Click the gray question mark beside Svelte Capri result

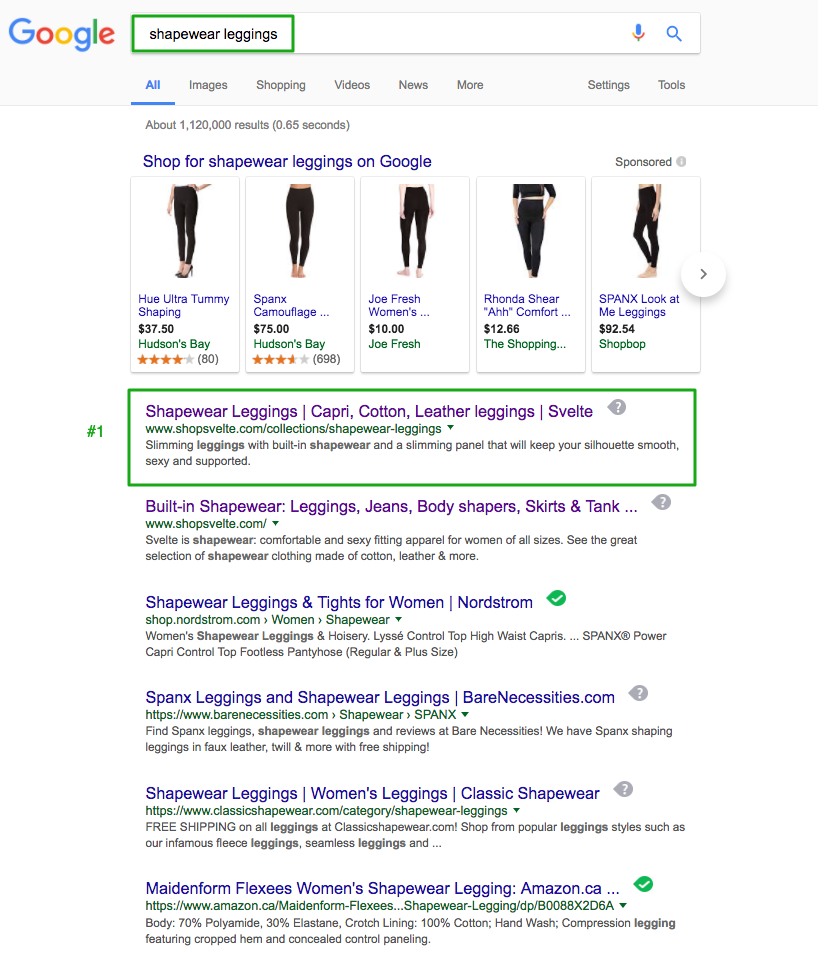617,407
